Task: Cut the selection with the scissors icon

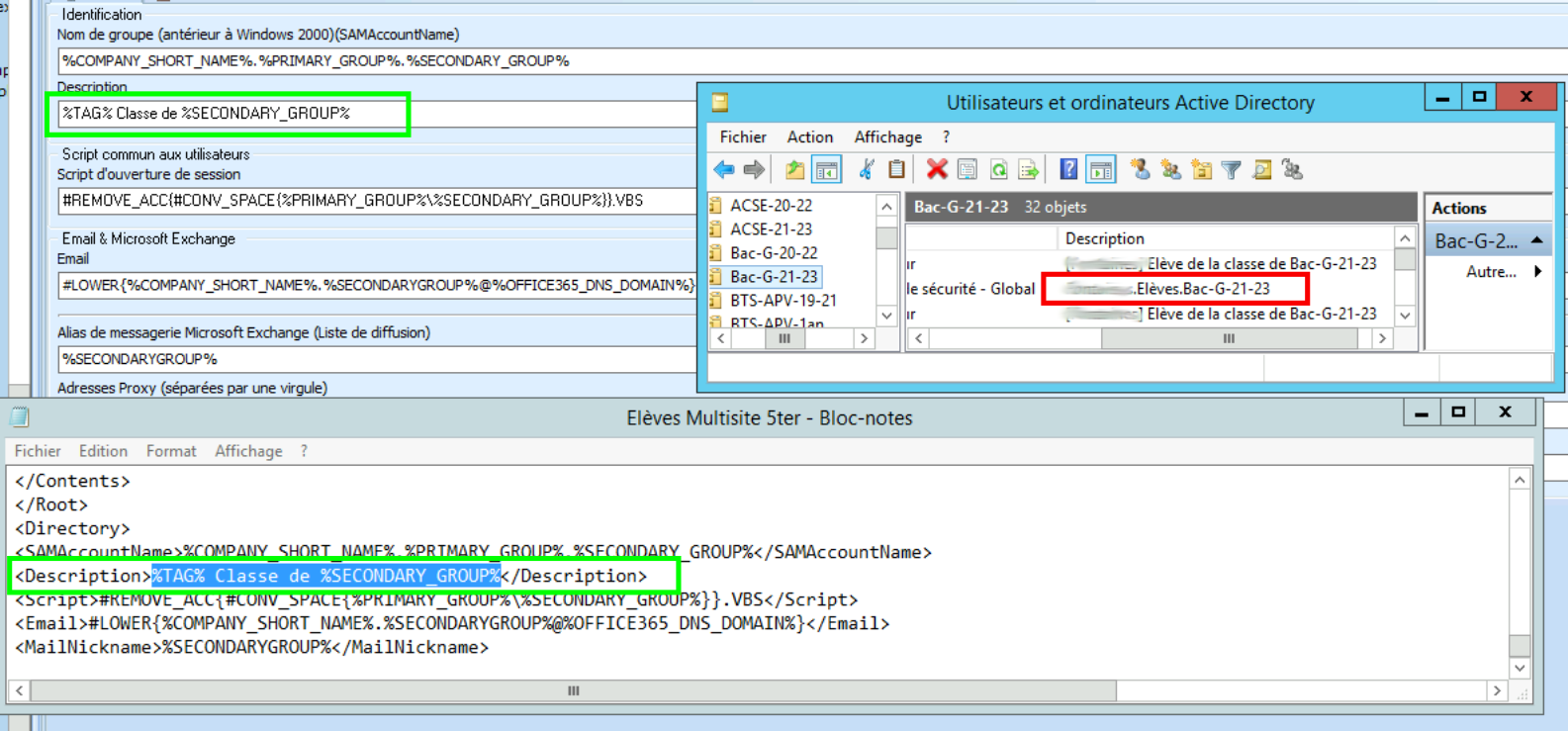Action: point(866,170)
